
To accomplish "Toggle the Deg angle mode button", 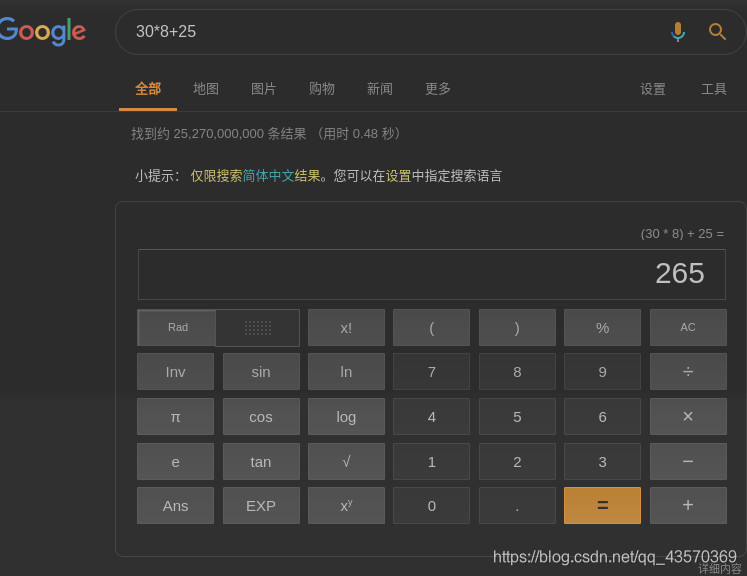I will pos(258,328).
